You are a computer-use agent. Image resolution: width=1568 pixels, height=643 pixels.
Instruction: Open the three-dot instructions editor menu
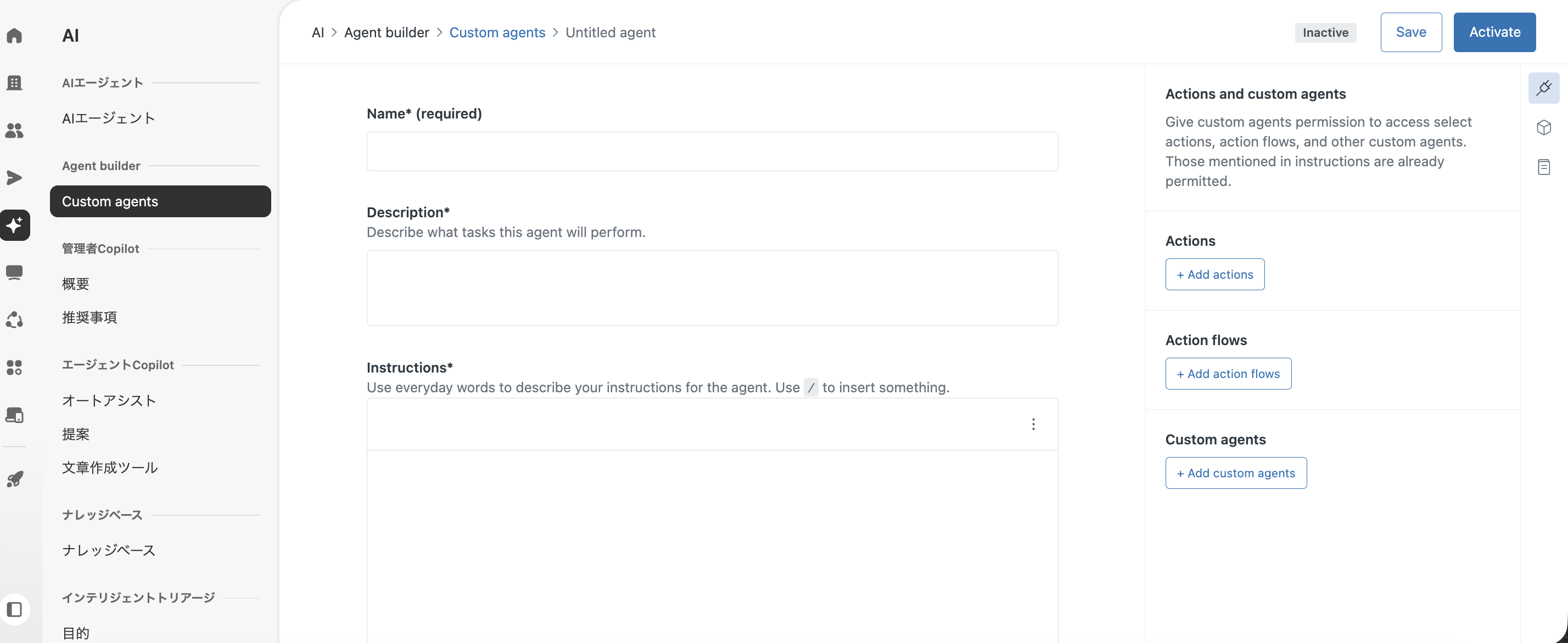click(x=1033, y=424)
